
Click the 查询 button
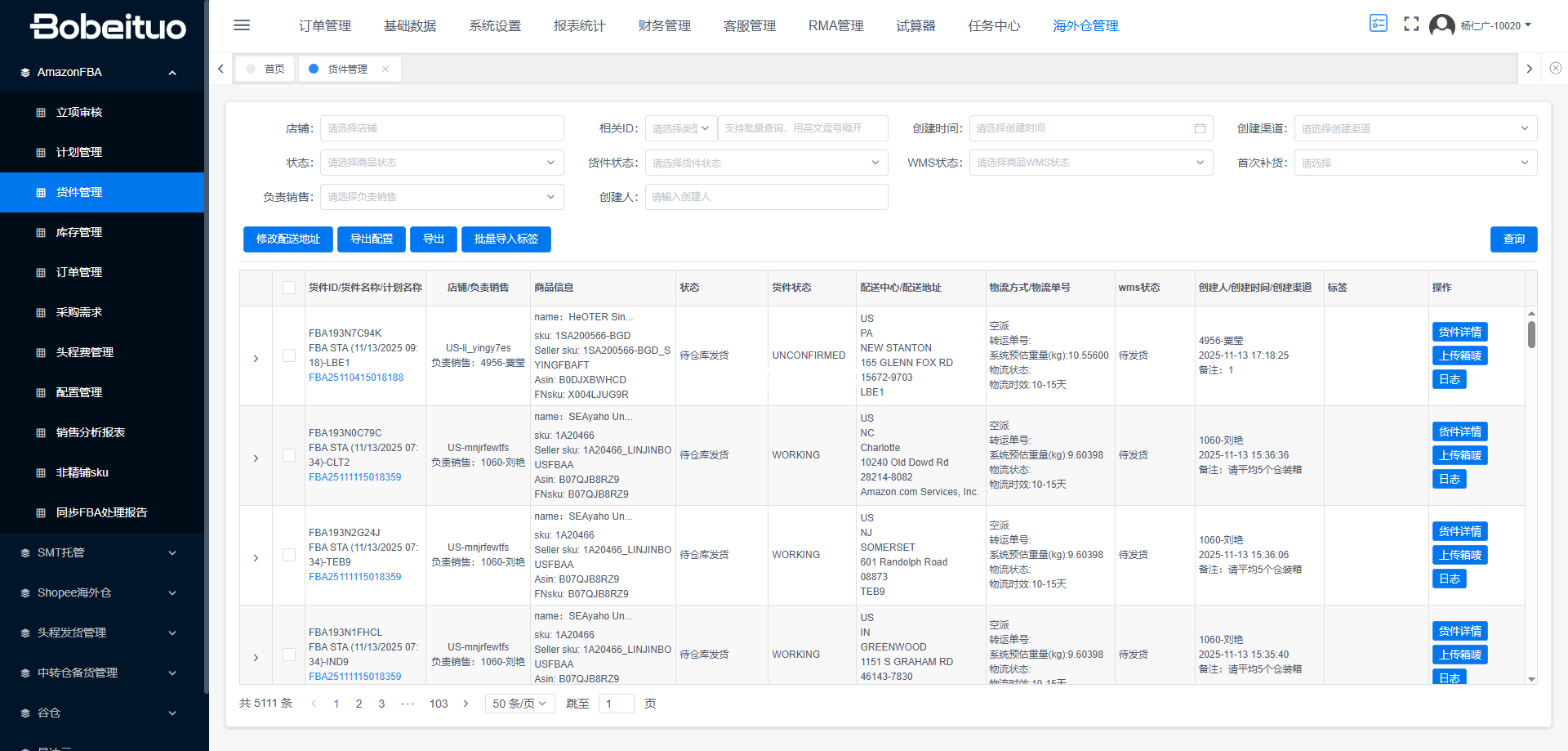(1513, 239)
